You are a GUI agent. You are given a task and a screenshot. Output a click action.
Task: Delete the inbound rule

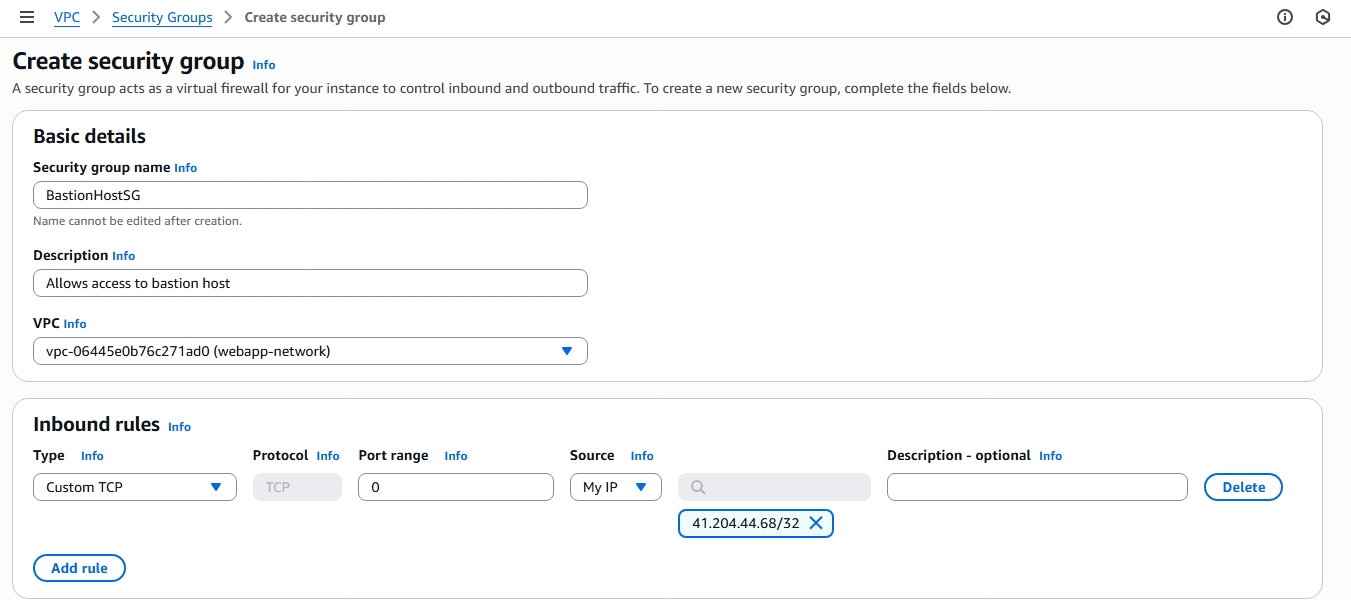(x=1243, y=487)
